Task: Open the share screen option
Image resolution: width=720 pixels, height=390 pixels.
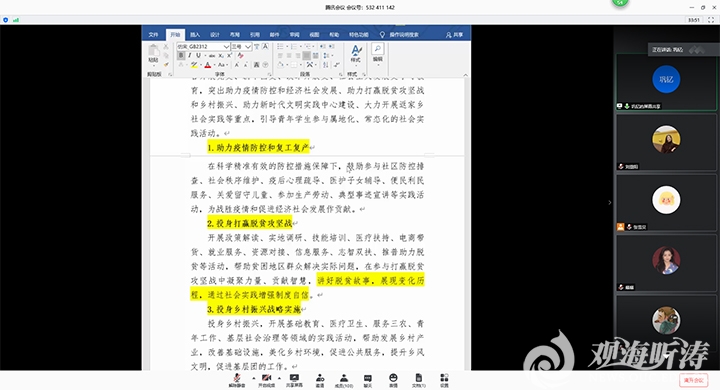Action: [x=294, y=379]
